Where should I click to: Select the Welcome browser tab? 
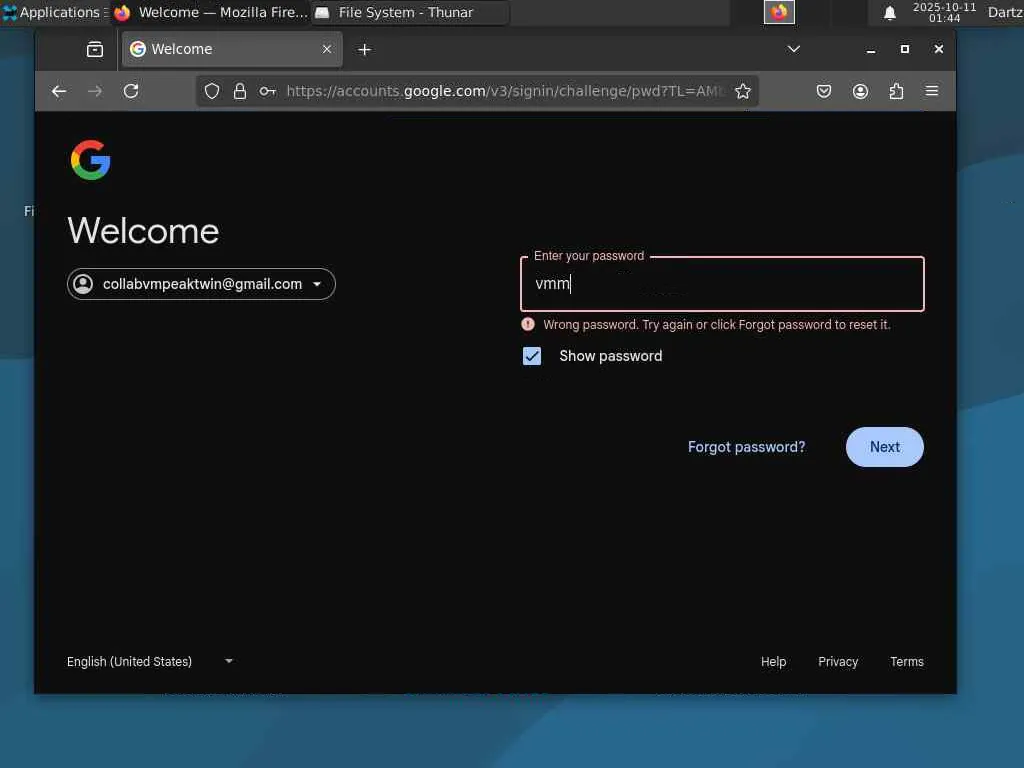(x=232, y=49)
